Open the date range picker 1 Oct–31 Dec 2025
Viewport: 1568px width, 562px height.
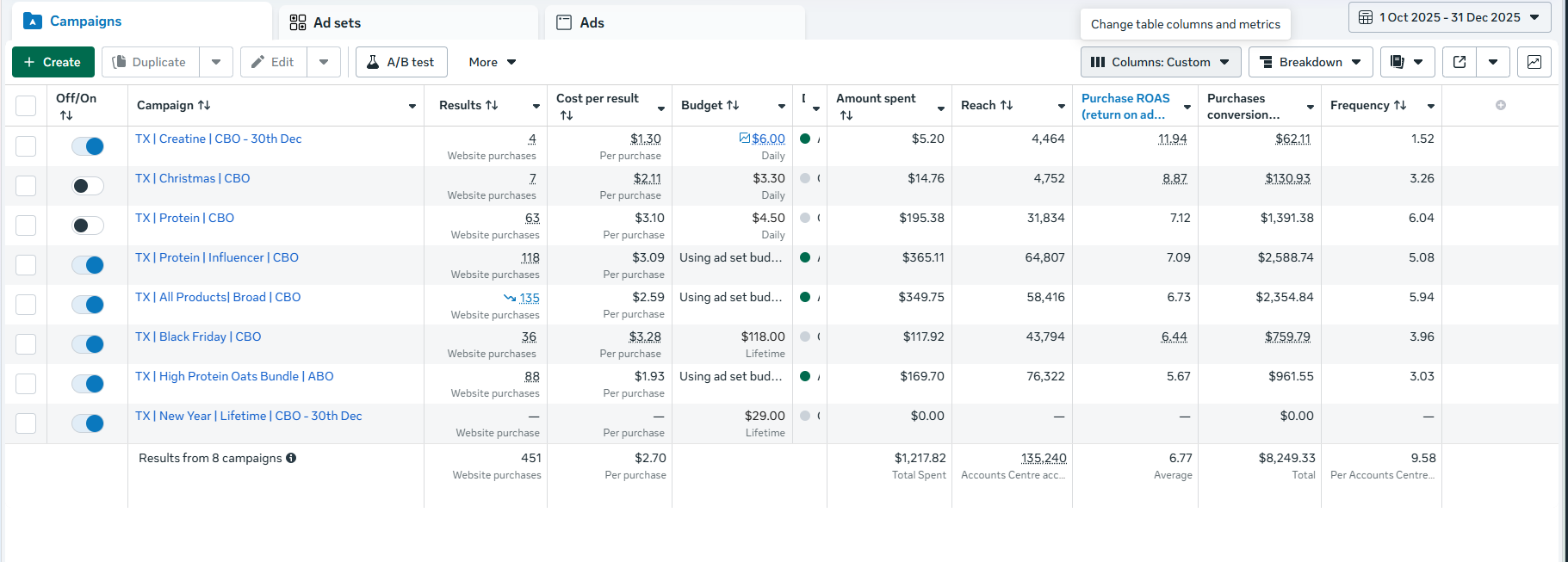[1449, 17]
